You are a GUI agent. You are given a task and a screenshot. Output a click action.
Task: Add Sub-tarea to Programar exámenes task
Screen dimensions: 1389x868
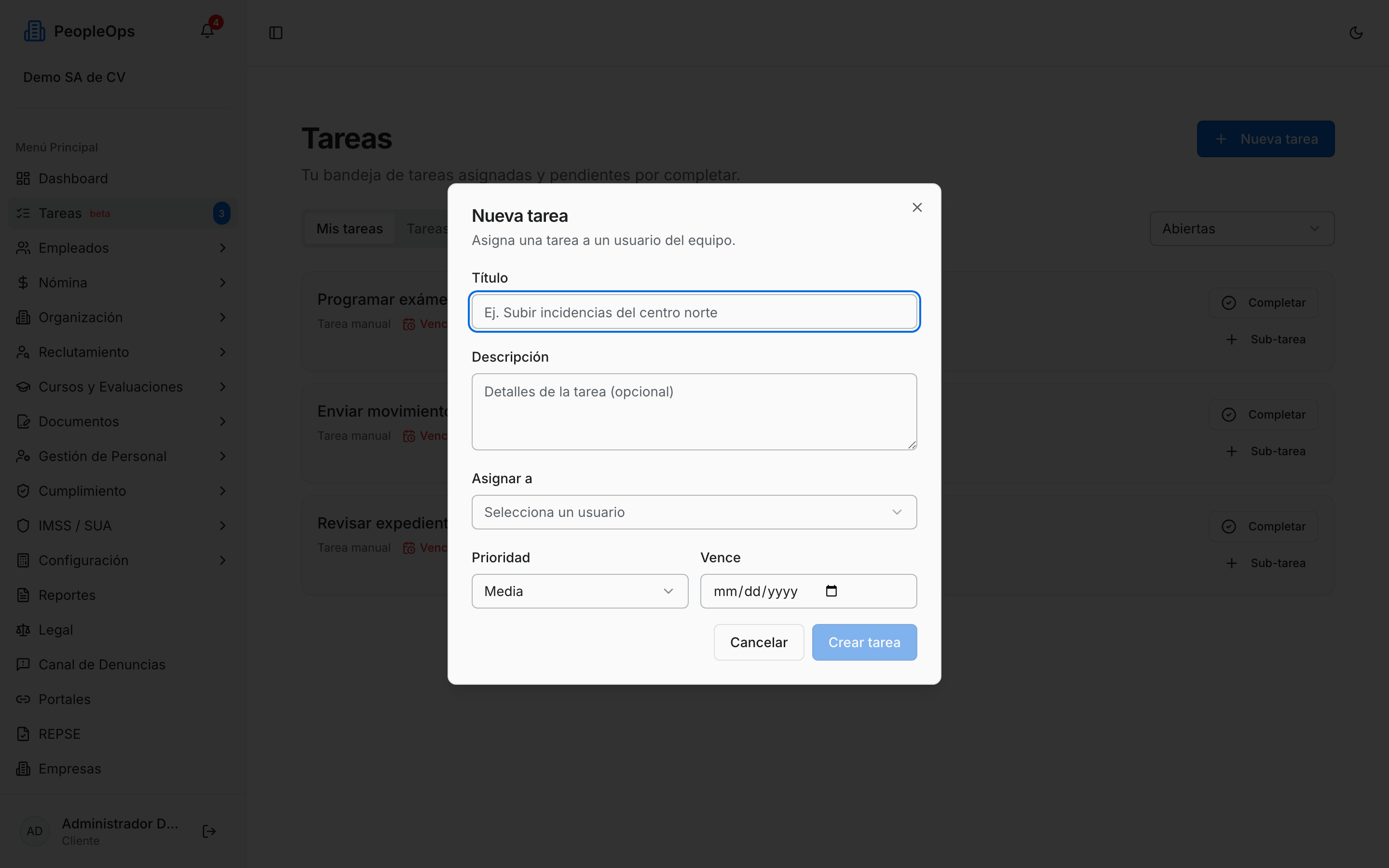1265,339
